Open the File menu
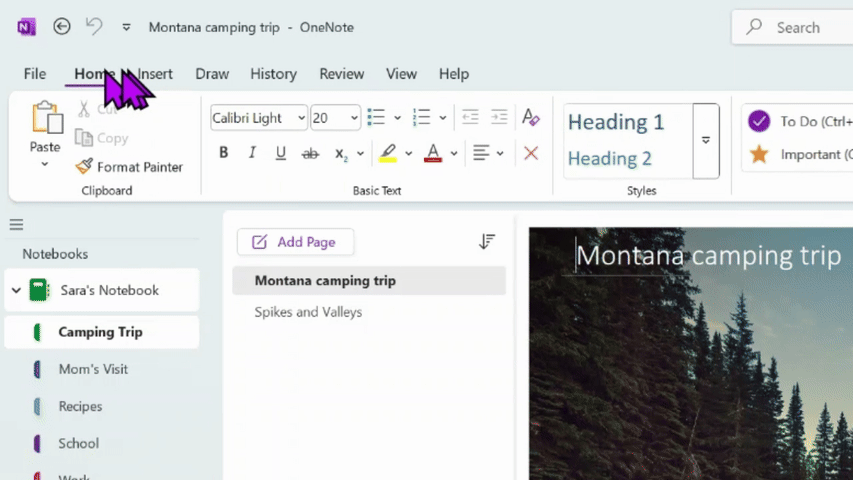Image resolution: width=853 pixels, height=480 pixels. (x=35, y=73)
